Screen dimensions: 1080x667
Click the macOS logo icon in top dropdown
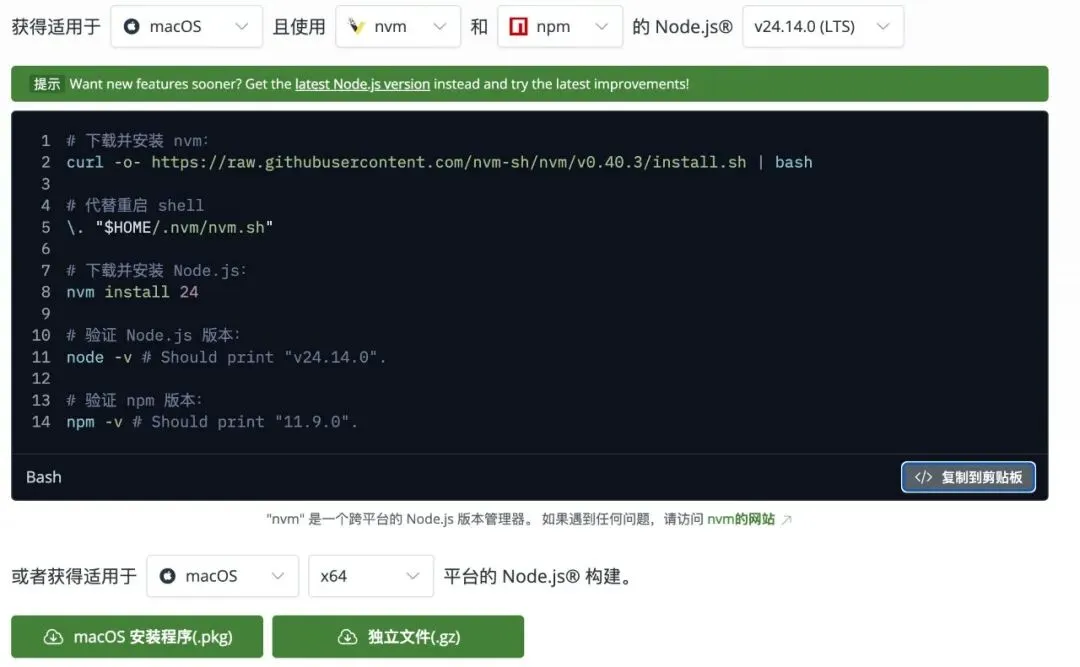pos(132,26)
